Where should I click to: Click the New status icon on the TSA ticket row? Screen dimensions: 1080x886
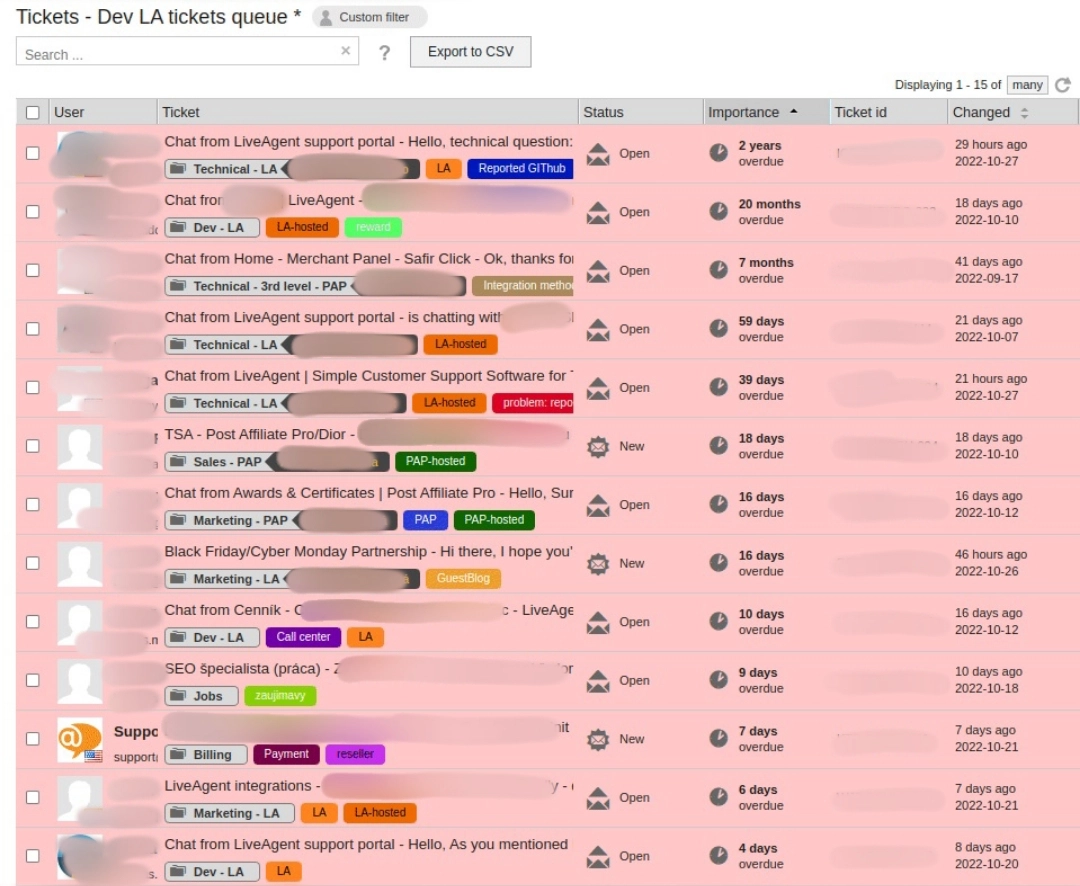tap(598, 447)
